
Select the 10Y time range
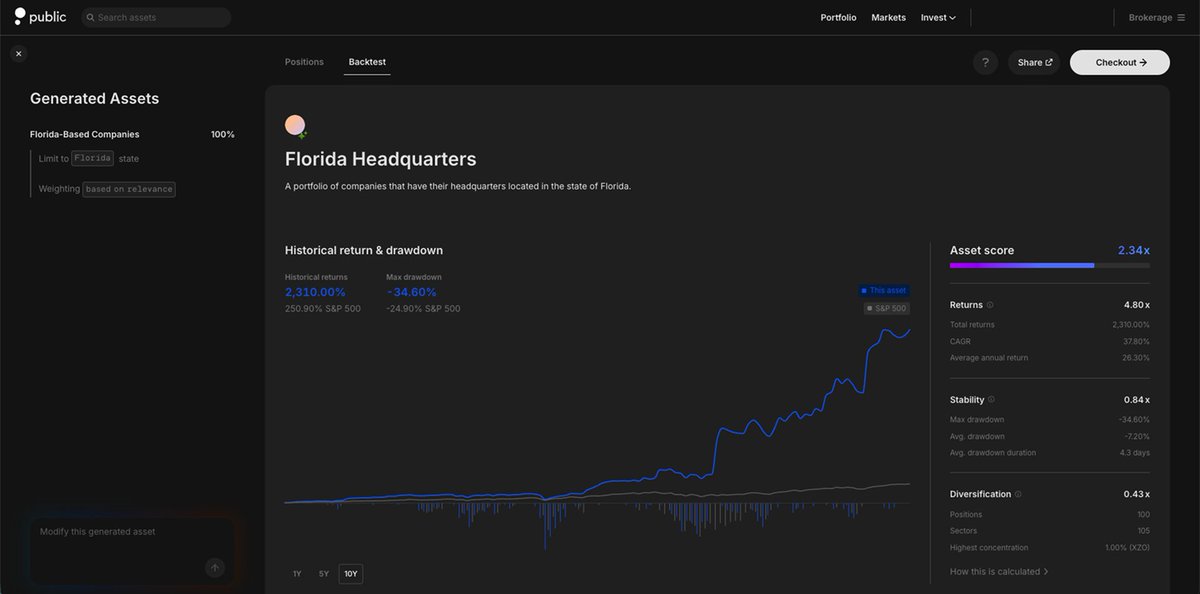(x=351, y=574)
